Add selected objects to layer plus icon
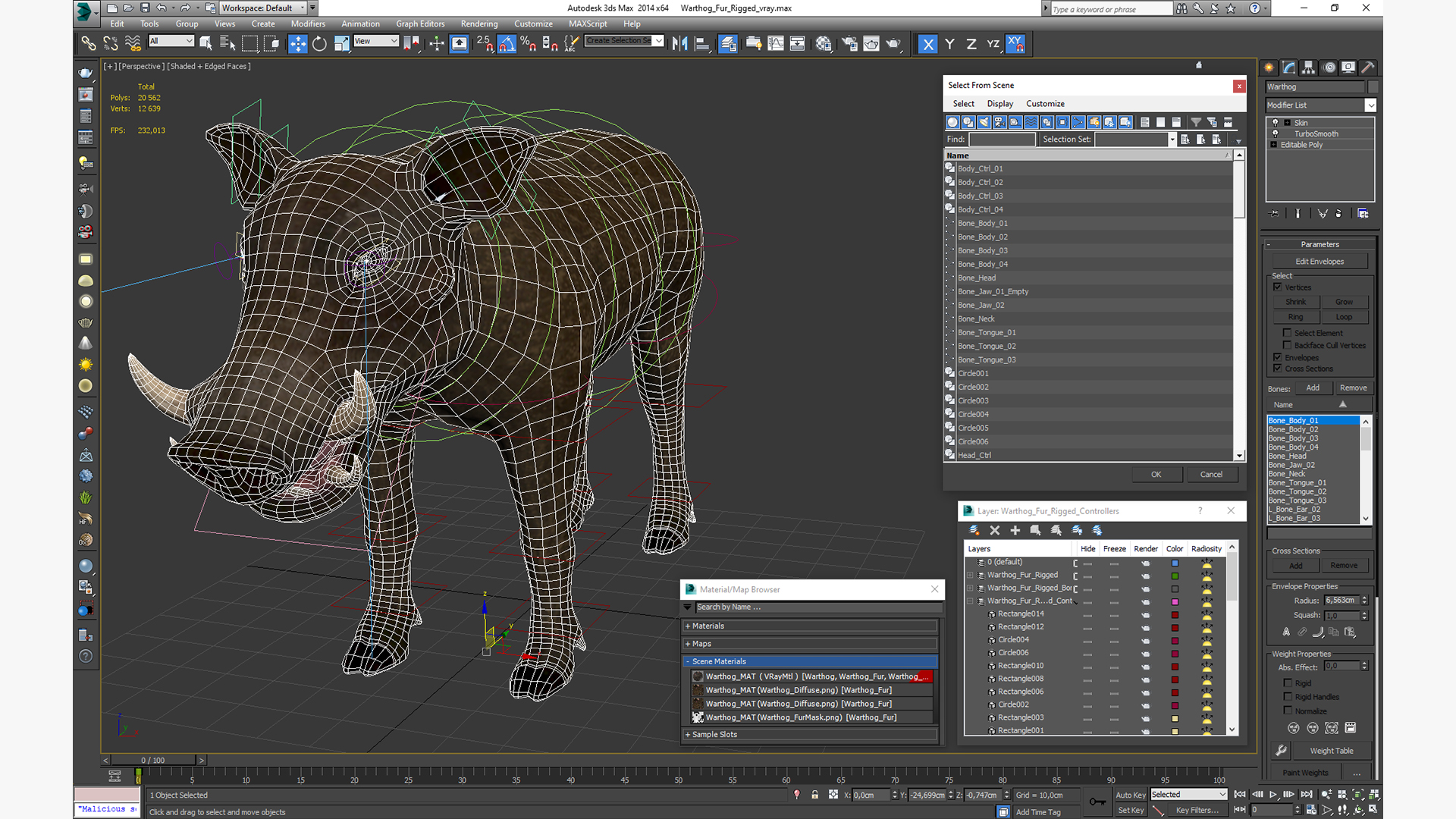The width and height of the screenshot is (1456, 819). 1015,531
